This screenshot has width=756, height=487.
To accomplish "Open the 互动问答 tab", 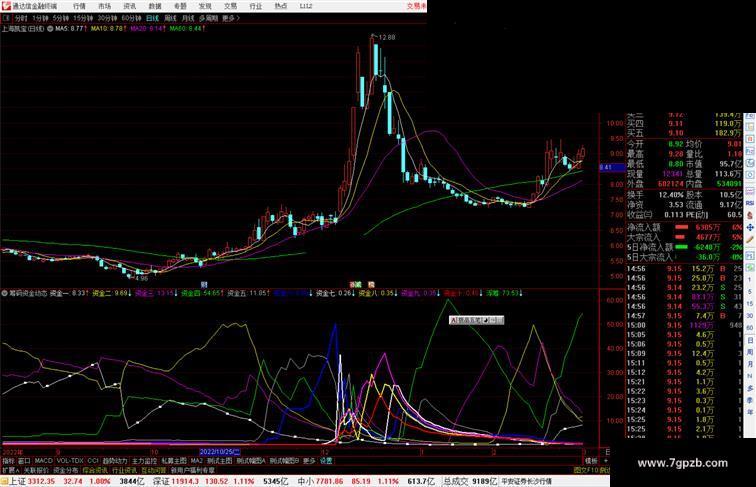I will pos(154,470).
